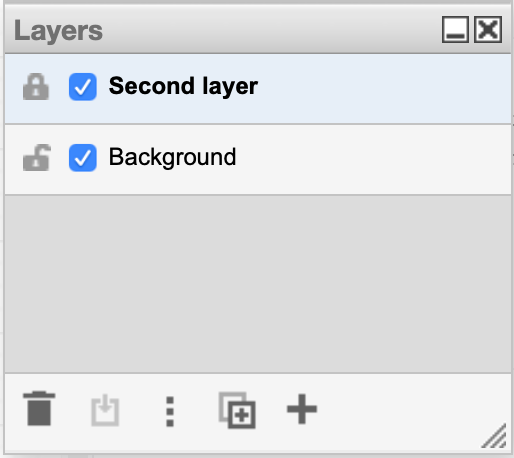Click the Layers panel title text
Viewport: 514px width, 458px height.
click(58, 31)
